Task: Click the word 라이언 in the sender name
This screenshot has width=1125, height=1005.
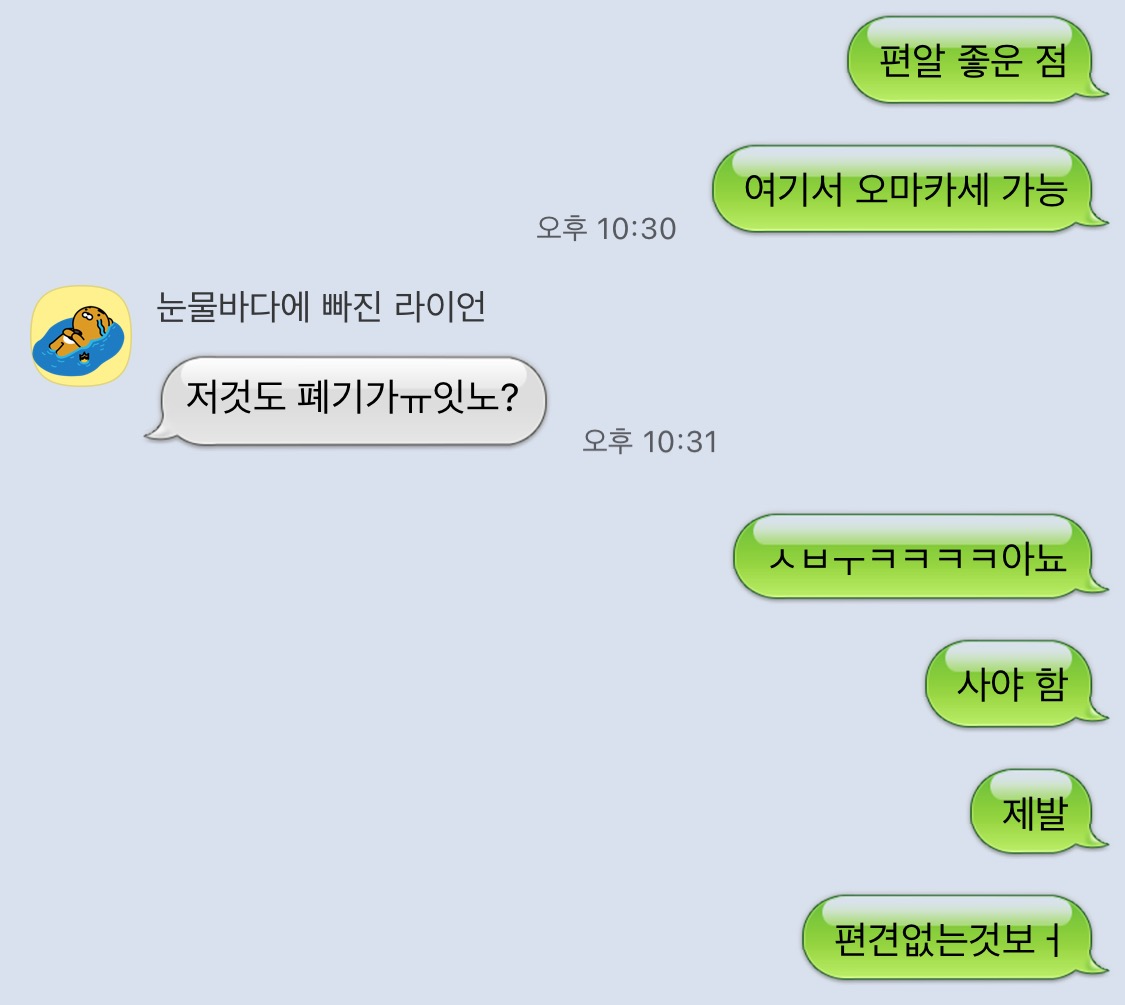Action: pos(440,307)
